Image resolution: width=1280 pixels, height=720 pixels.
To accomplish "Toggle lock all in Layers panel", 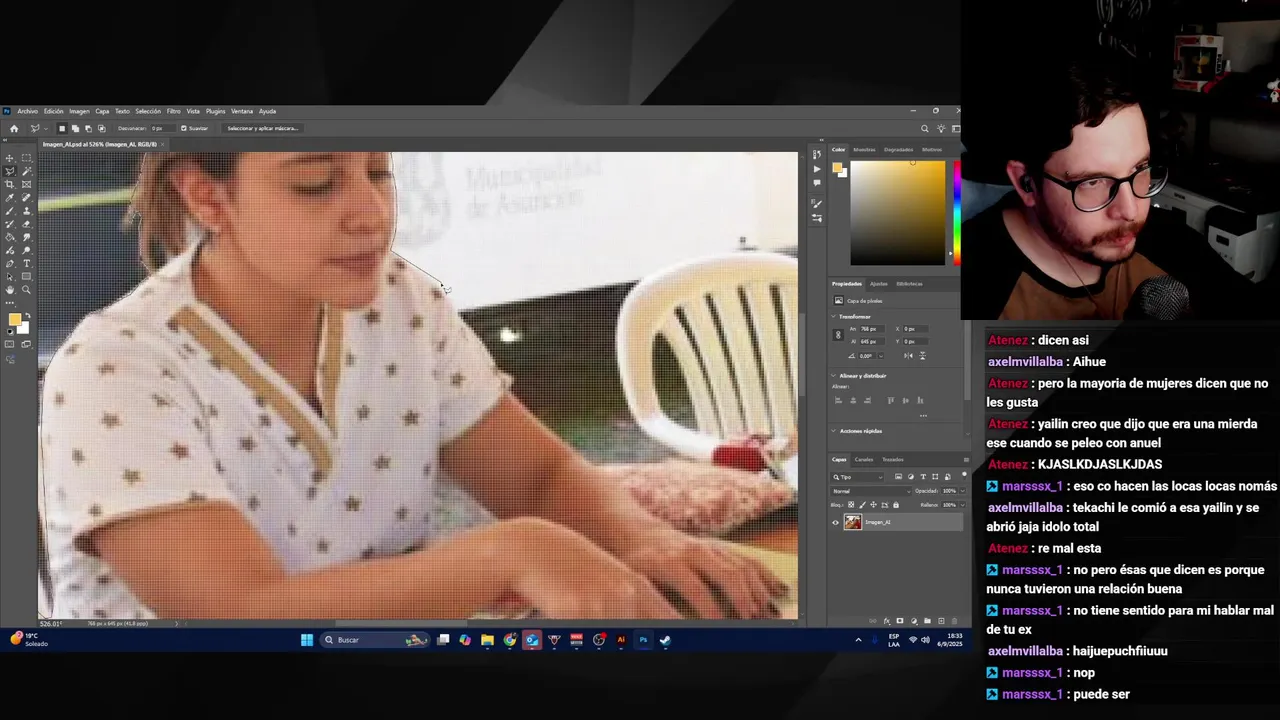I will [896, 504].
